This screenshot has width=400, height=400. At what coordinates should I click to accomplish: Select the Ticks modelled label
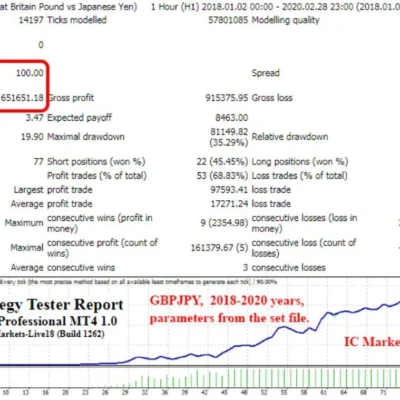pyautogui.click(x=77, y=20)
